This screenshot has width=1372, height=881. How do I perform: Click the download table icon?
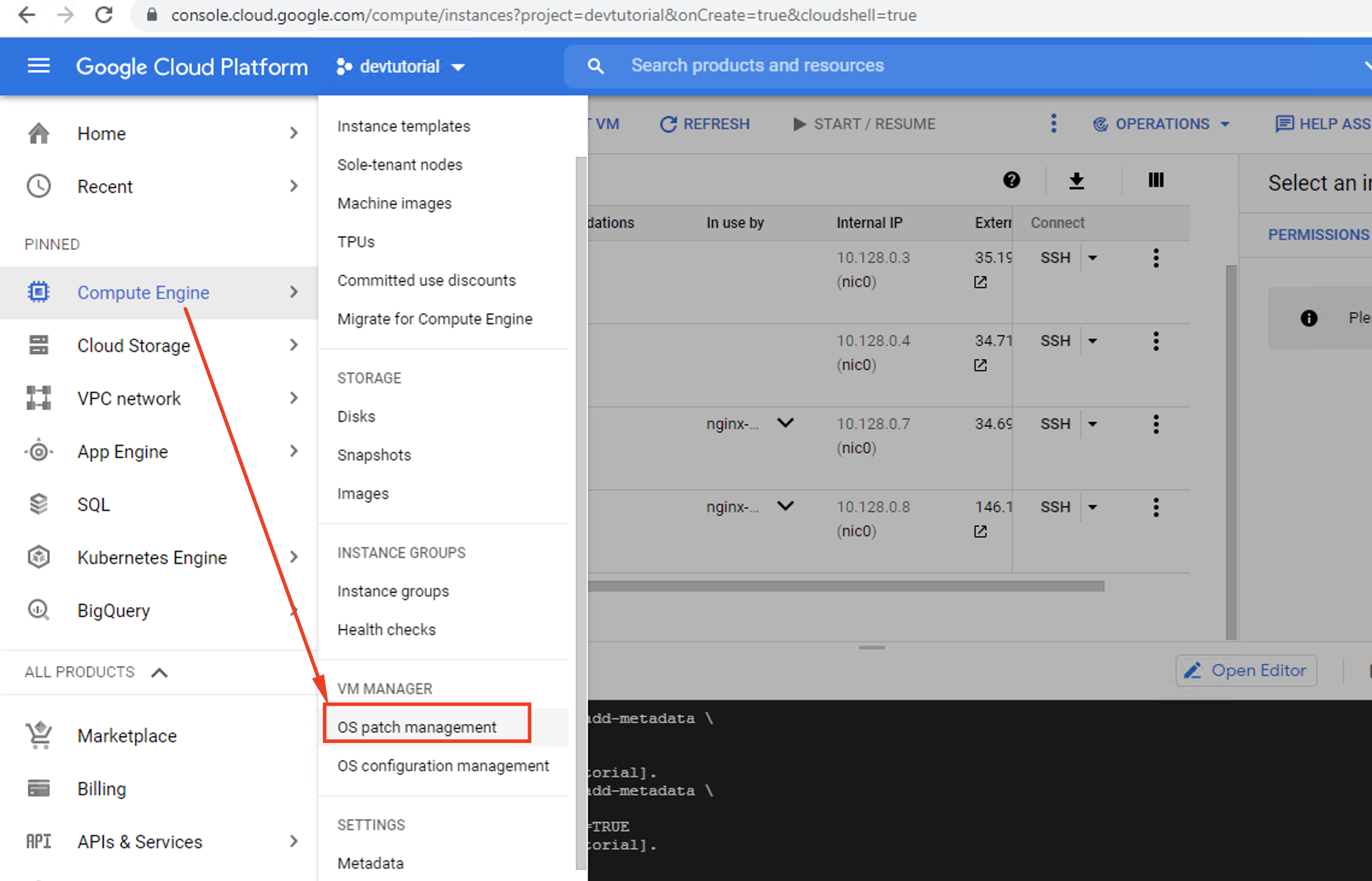pyautogui.click(x=1076, y=180)
